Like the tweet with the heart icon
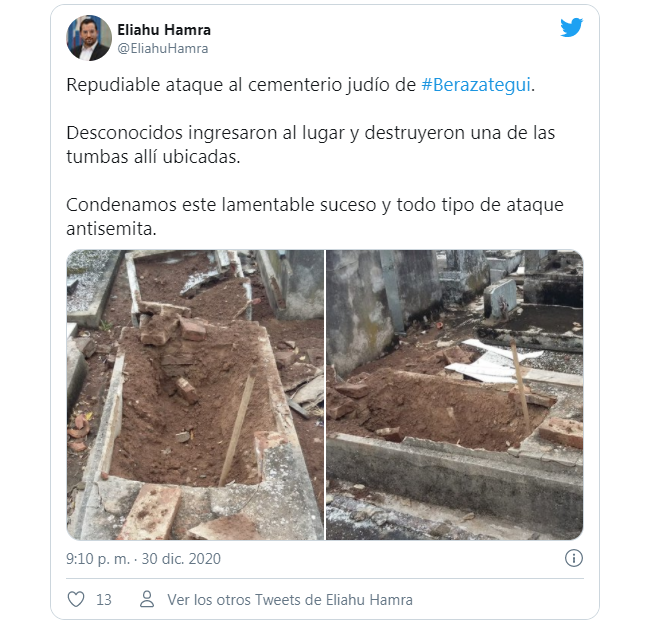 coord(76,599)
